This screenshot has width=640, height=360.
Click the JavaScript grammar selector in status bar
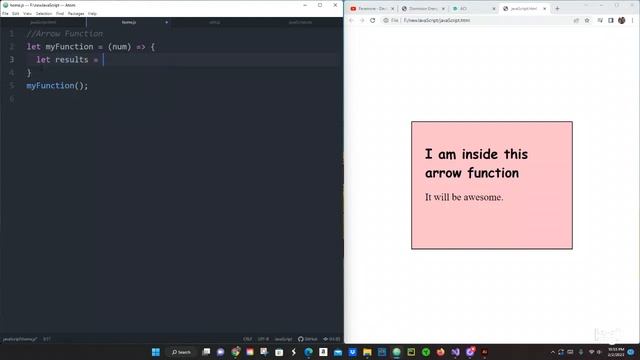(283, 339)
